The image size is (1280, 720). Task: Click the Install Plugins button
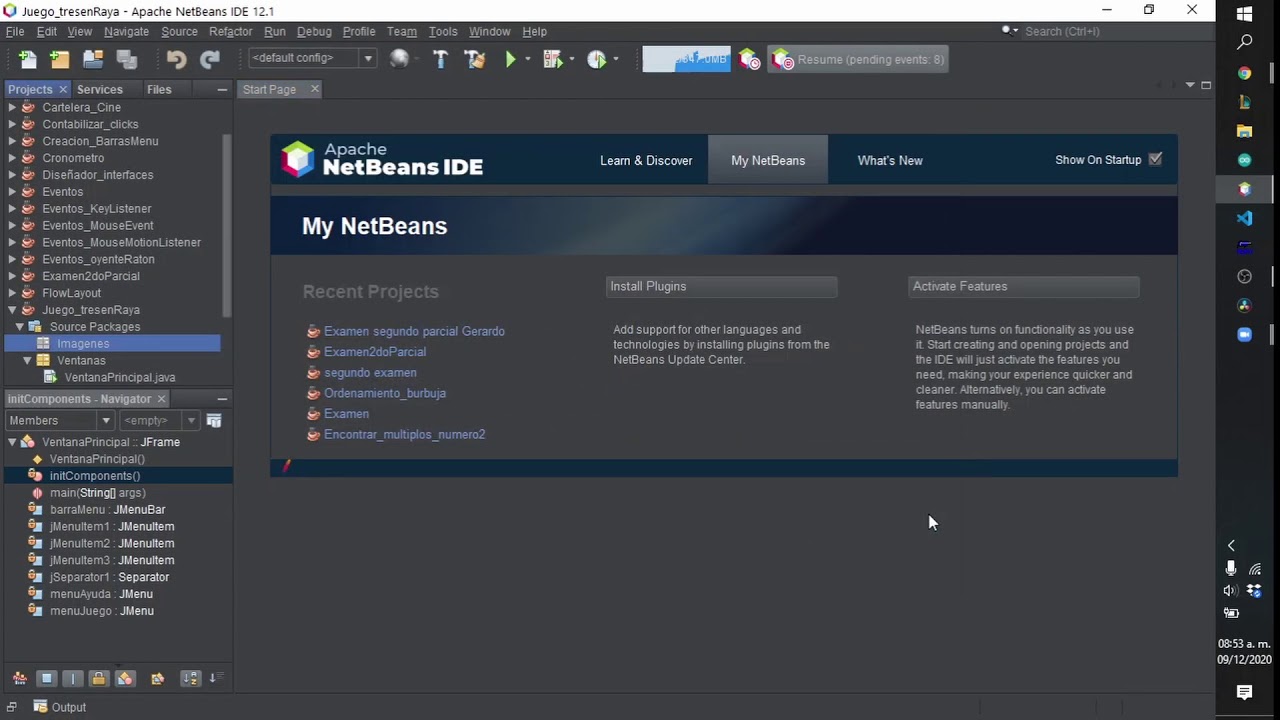point(721,286)
